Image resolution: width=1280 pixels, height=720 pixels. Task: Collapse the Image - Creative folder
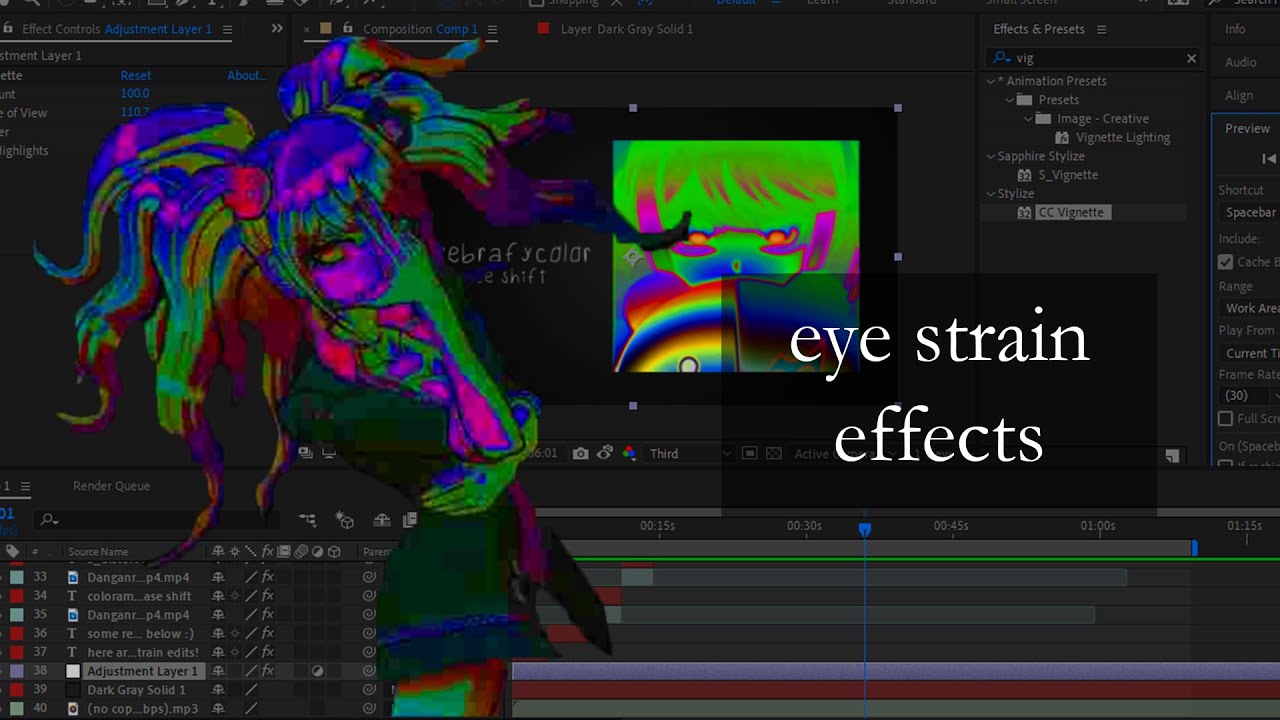click(x=1028, y=119)
